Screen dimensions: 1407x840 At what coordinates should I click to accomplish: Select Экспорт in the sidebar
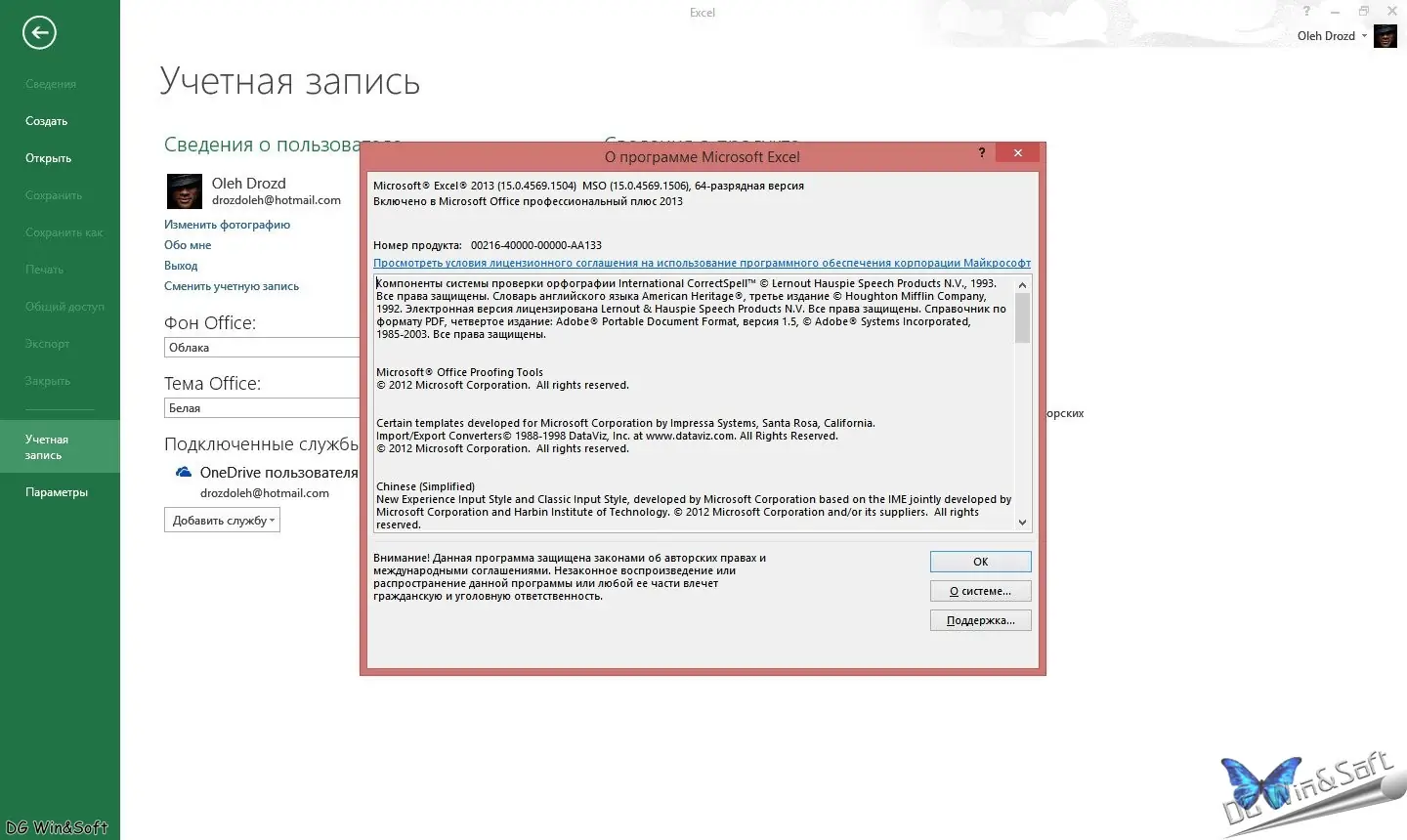(x=48, y=344)
